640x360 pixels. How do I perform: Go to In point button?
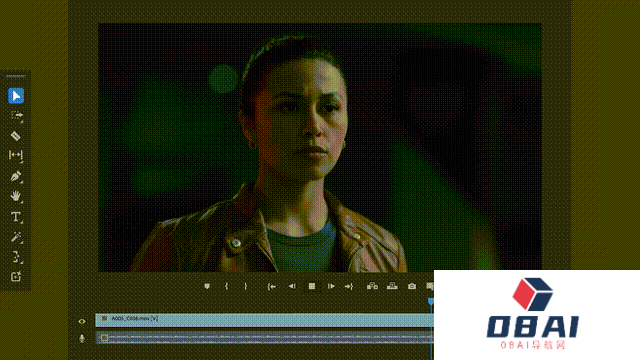(271, 287)
